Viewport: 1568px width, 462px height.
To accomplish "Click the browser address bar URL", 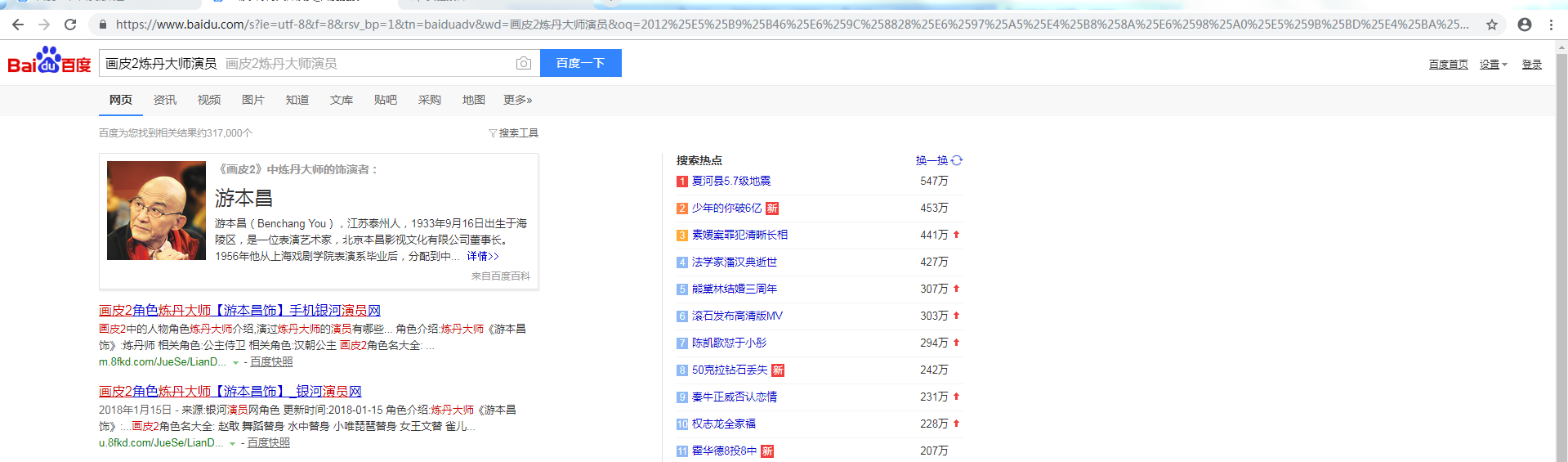I will 792,25.
